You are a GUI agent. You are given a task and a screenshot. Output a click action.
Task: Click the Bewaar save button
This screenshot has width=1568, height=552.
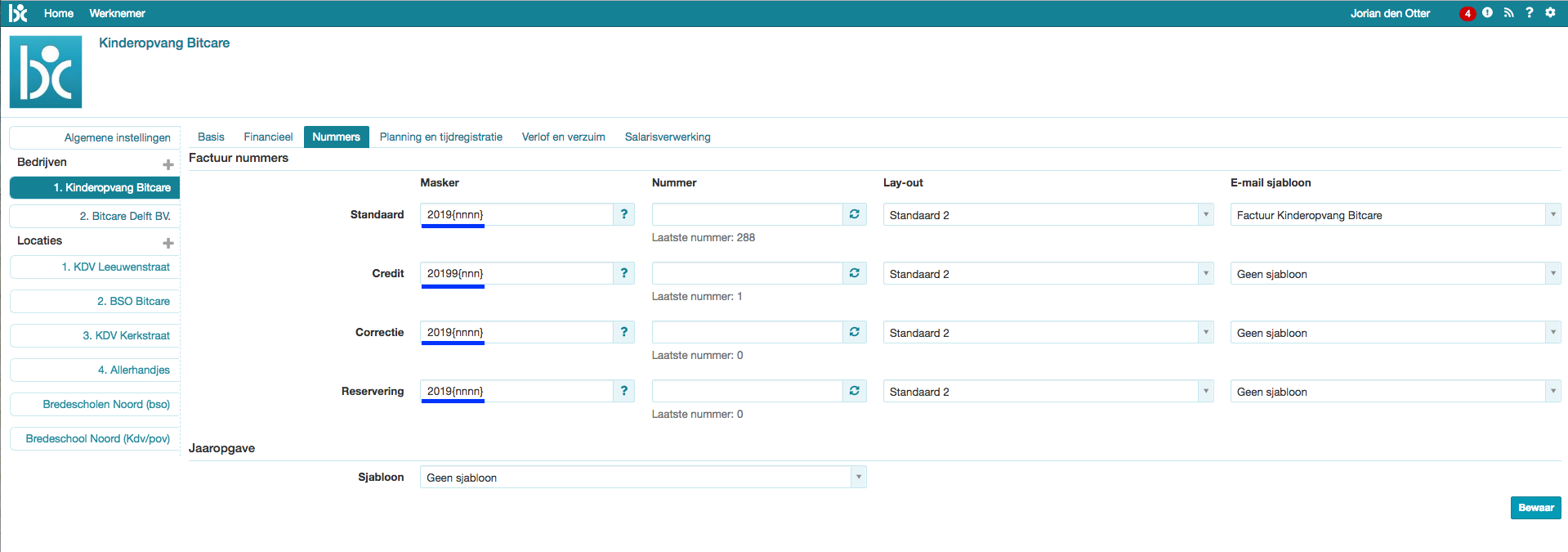[x=1536, y=508]
